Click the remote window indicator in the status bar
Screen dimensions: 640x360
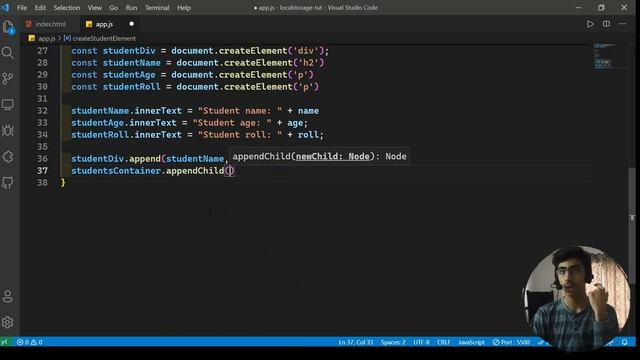click(x=4, y=342)
